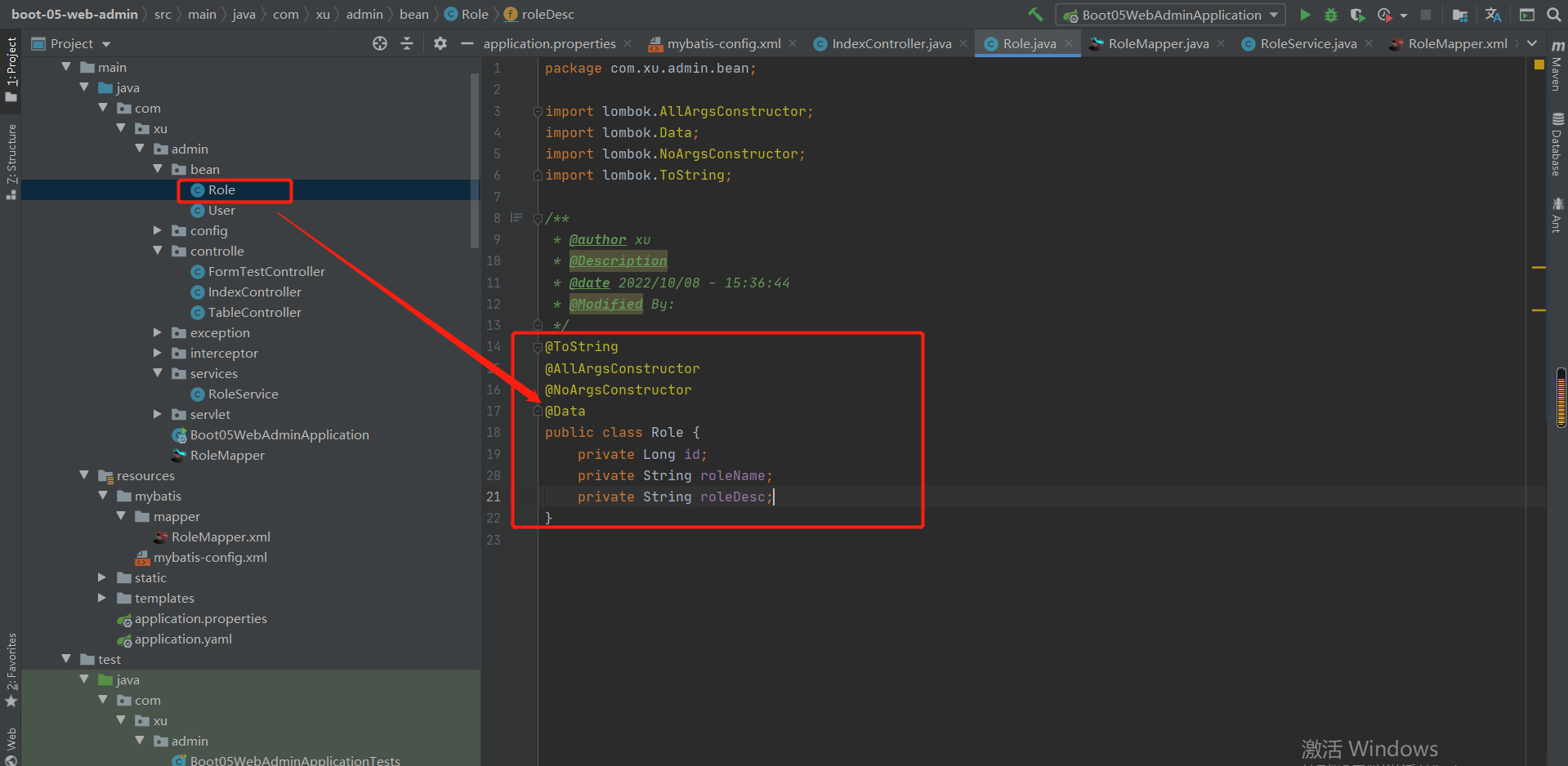Collapse the bean package node
The image size is (1568, 766).
pos(158,169)
